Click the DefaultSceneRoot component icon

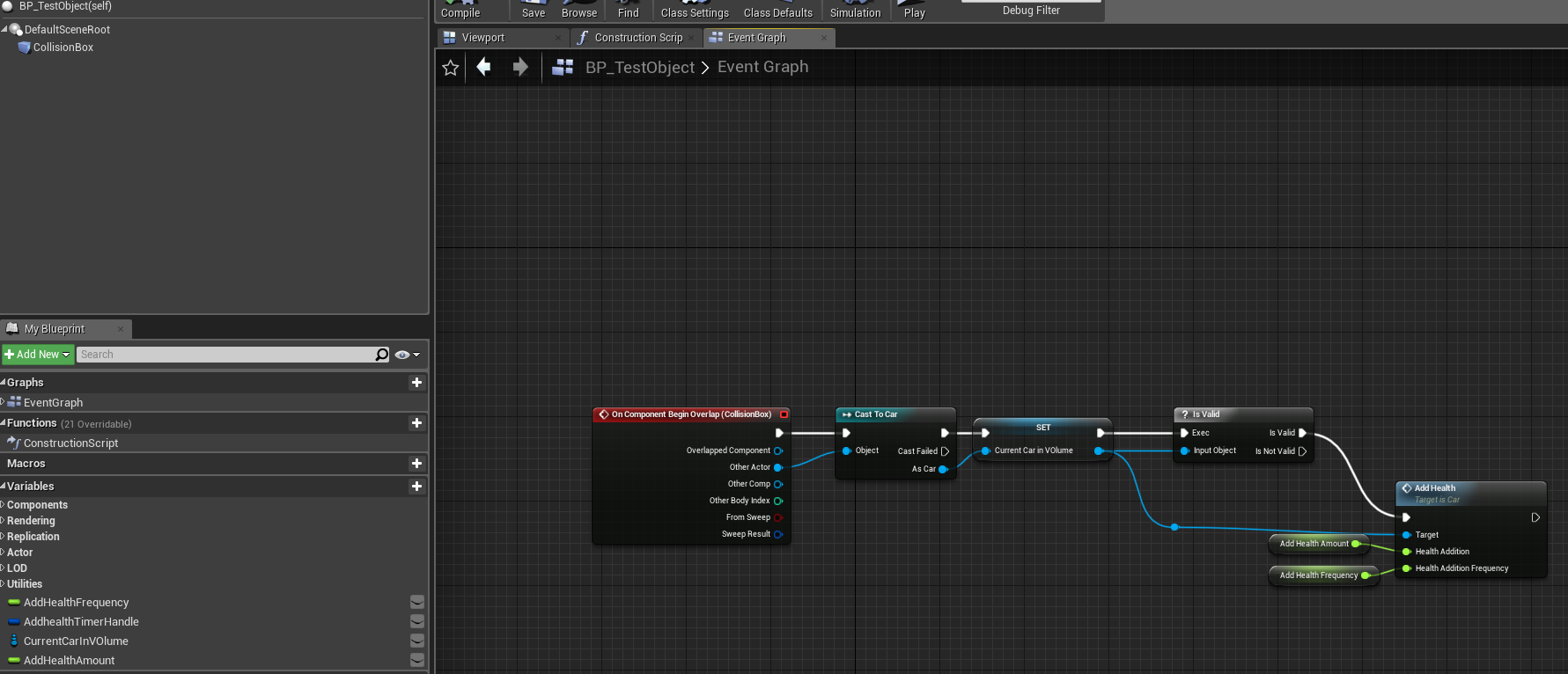[x=16, y=29]
